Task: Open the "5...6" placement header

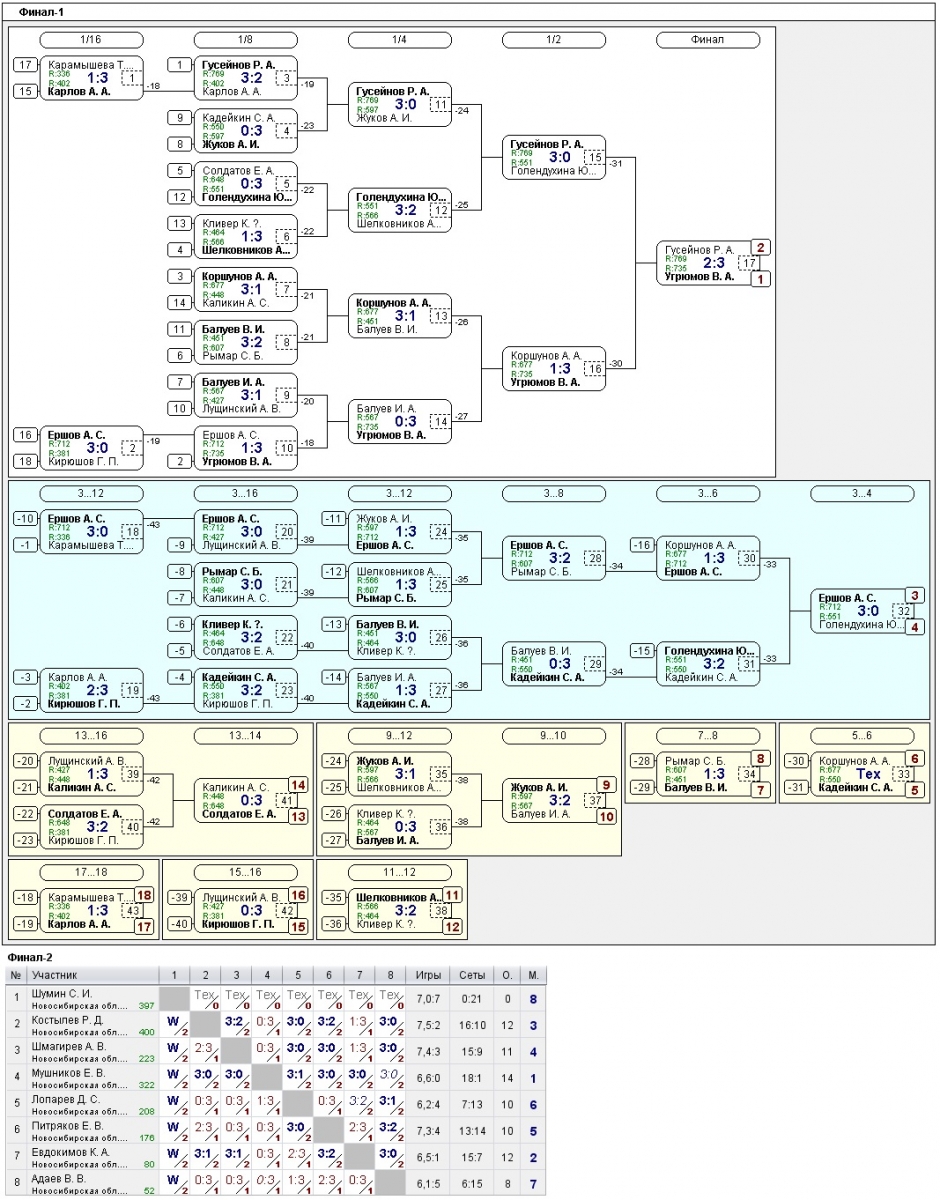Action: (861, 736)
